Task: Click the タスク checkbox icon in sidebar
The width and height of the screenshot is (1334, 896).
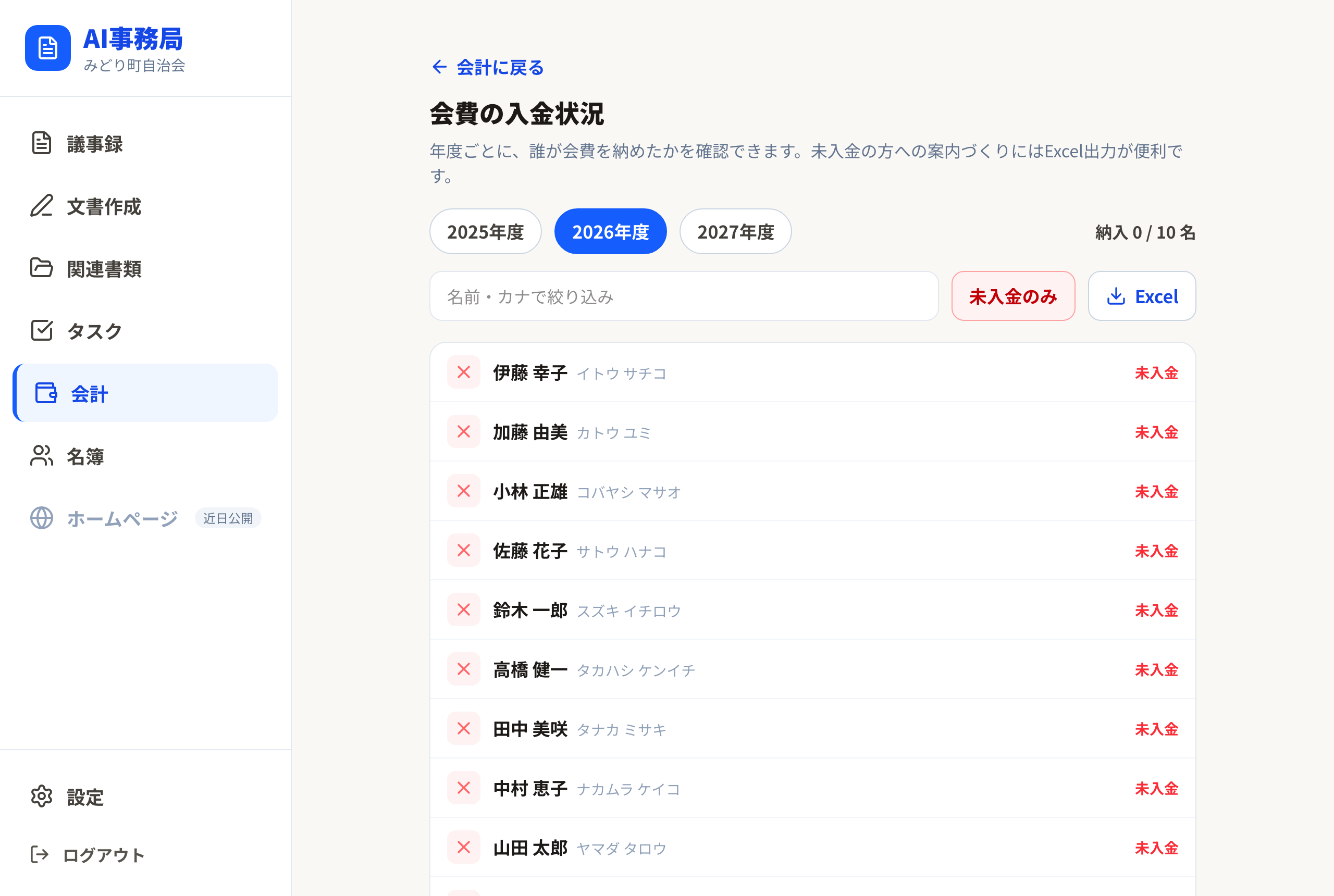Action: (41, 330)
